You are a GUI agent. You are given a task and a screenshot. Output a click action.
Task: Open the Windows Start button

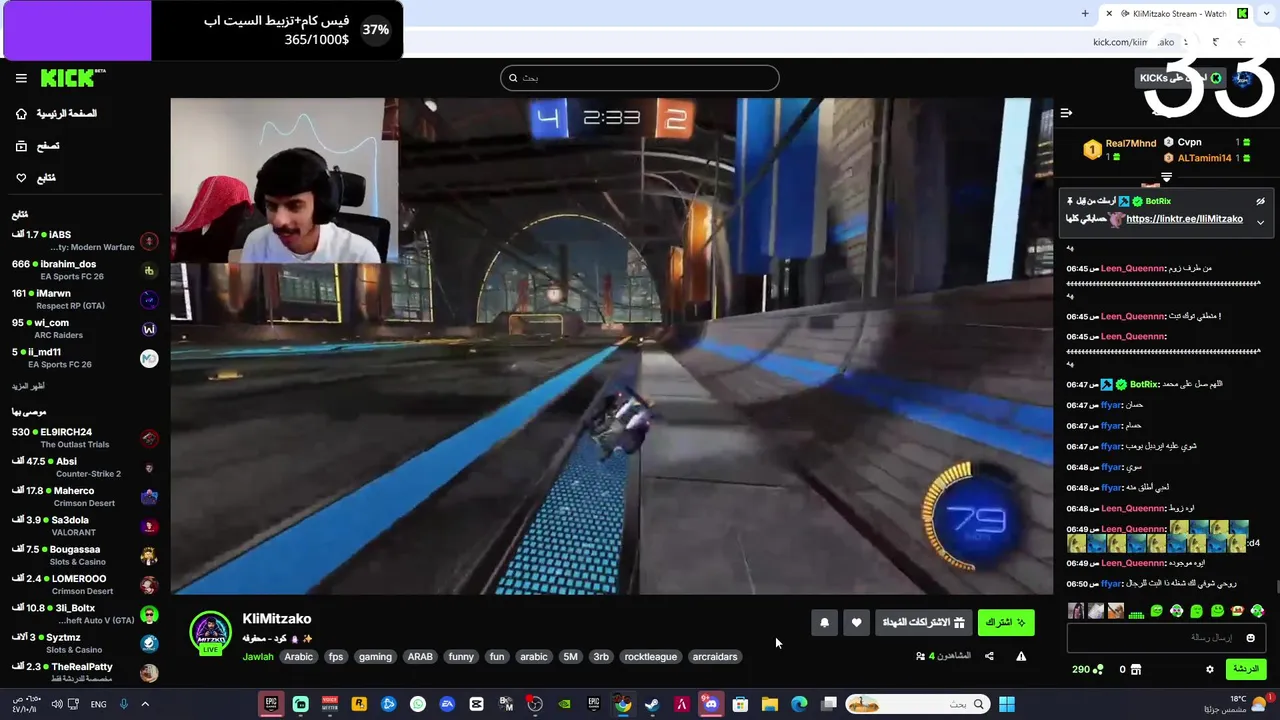pyautogui.click(x=1006, y=704)
